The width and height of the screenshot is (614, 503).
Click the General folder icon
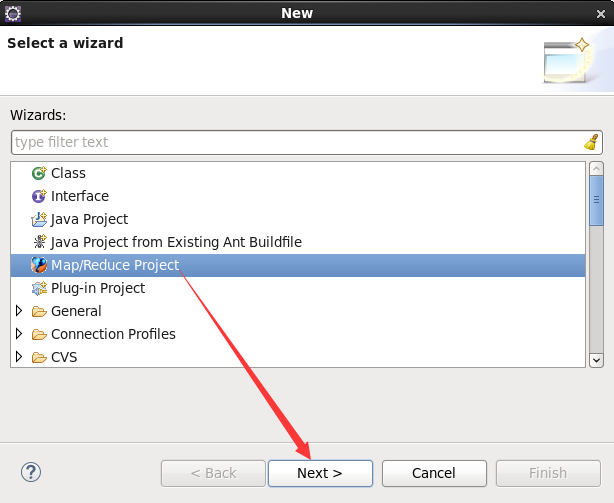point(39,312)
